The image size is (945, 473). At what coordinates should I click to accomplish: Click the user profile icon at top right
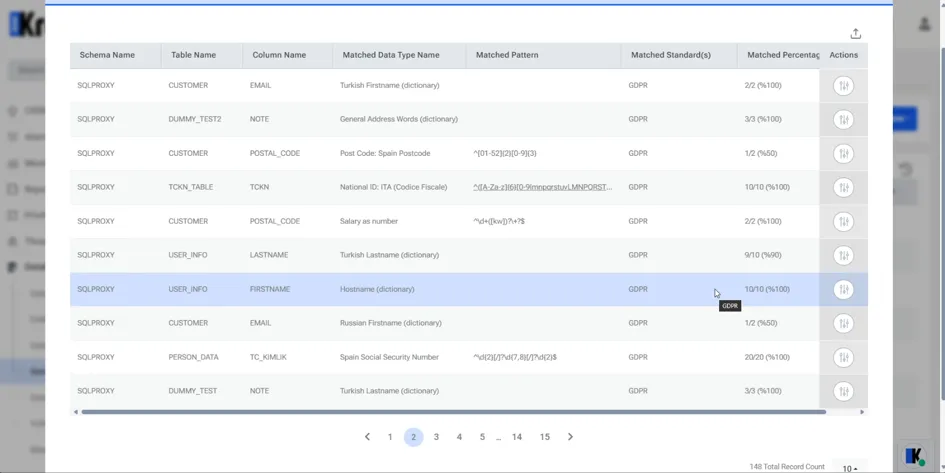(925, 24)
